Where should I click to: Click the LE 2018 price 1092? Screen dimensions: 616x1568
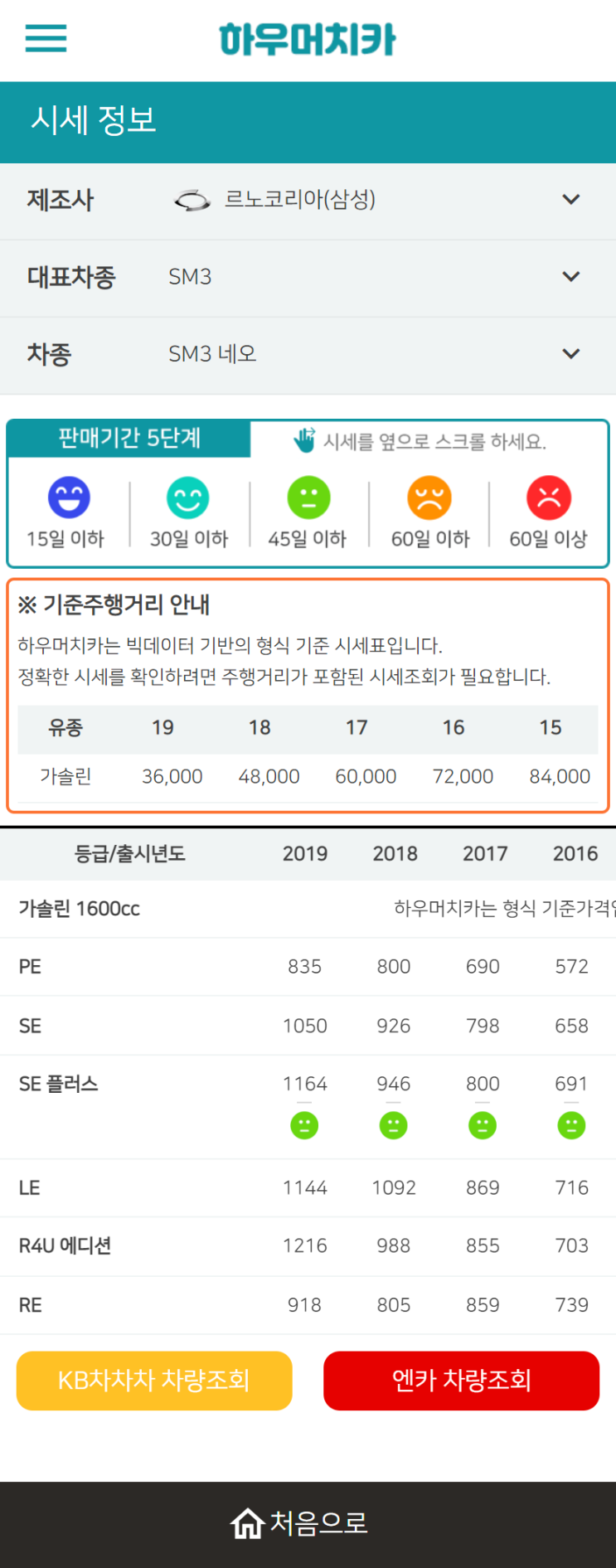pyautogui.click(x=394, y=1187)
